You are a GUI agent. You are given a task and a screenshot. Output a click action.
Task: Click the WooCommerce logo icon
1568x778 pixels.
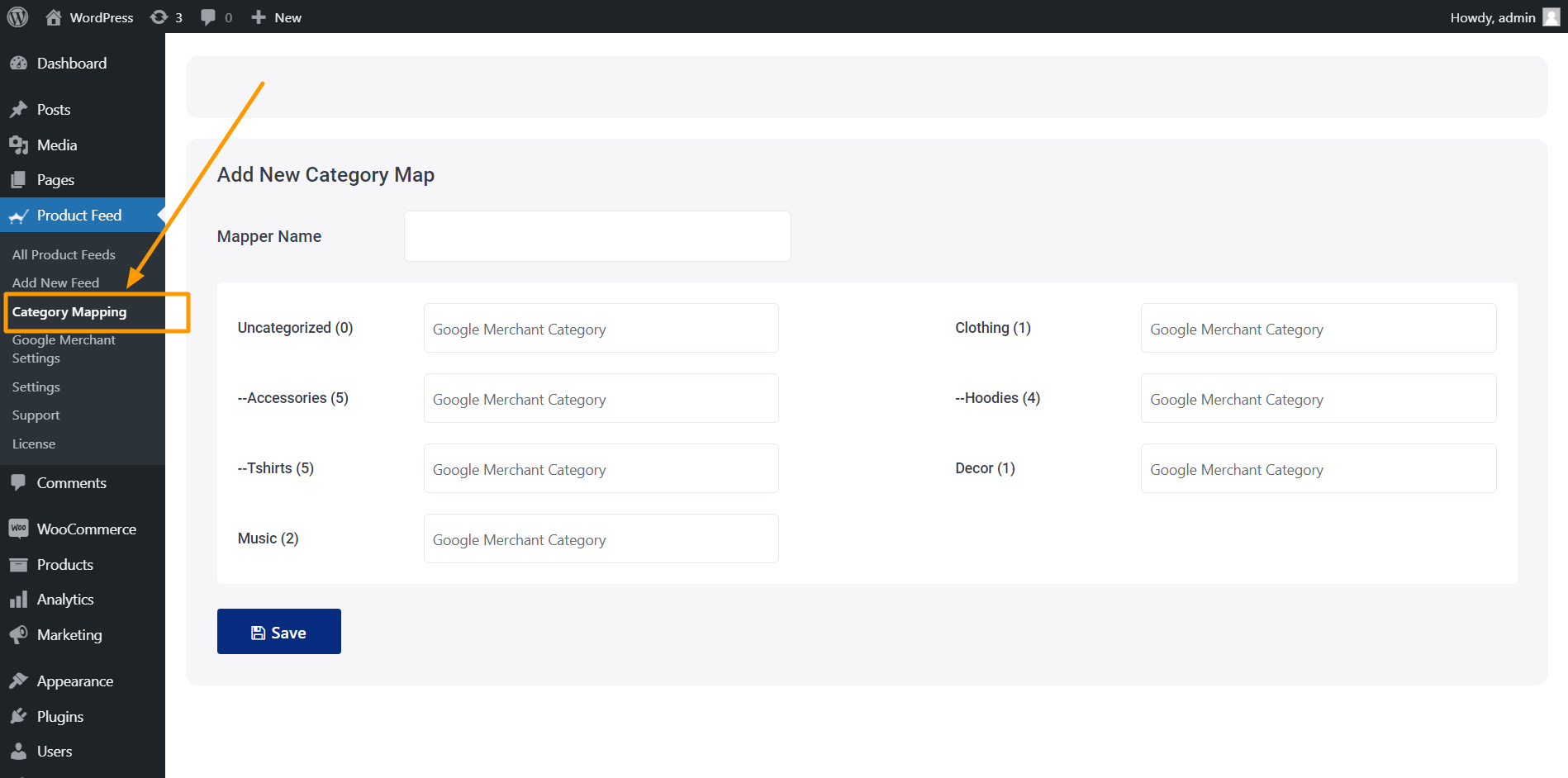tap(18, 529)
